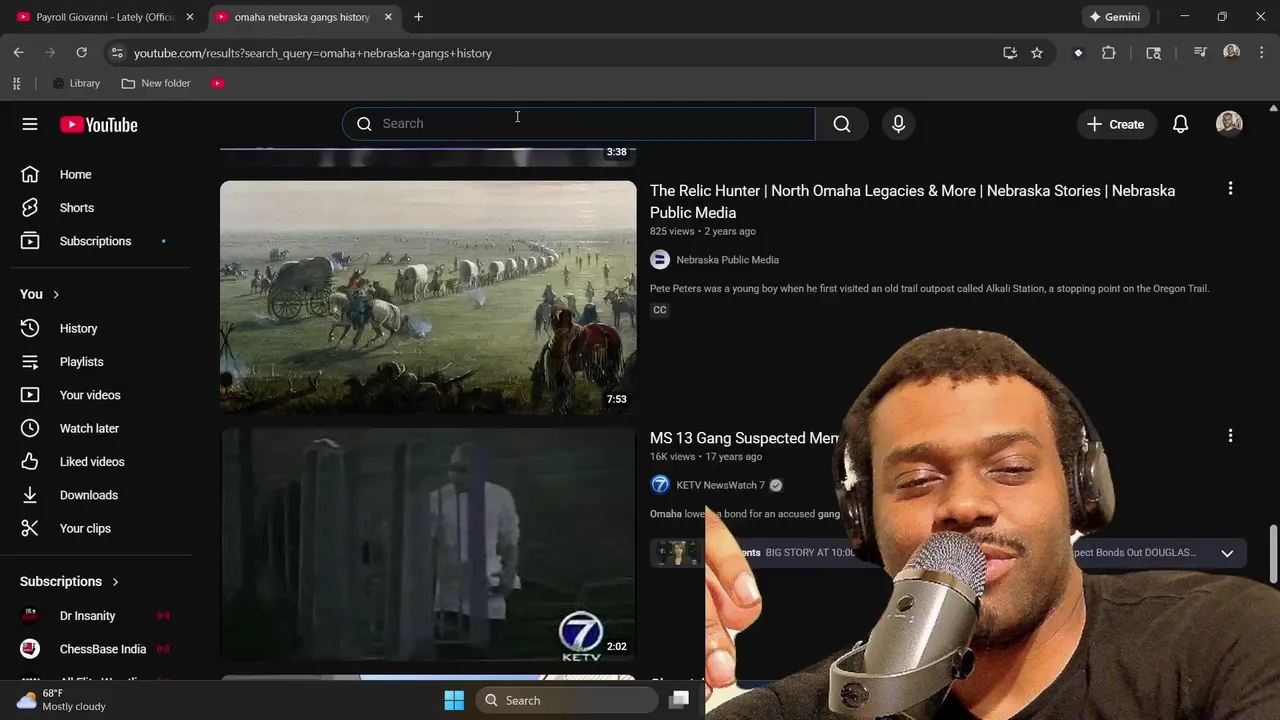The height and width of the screenshot is (720, 1280).
Task: Go to YouTube home via logo
Action: (x=98, y=125)
